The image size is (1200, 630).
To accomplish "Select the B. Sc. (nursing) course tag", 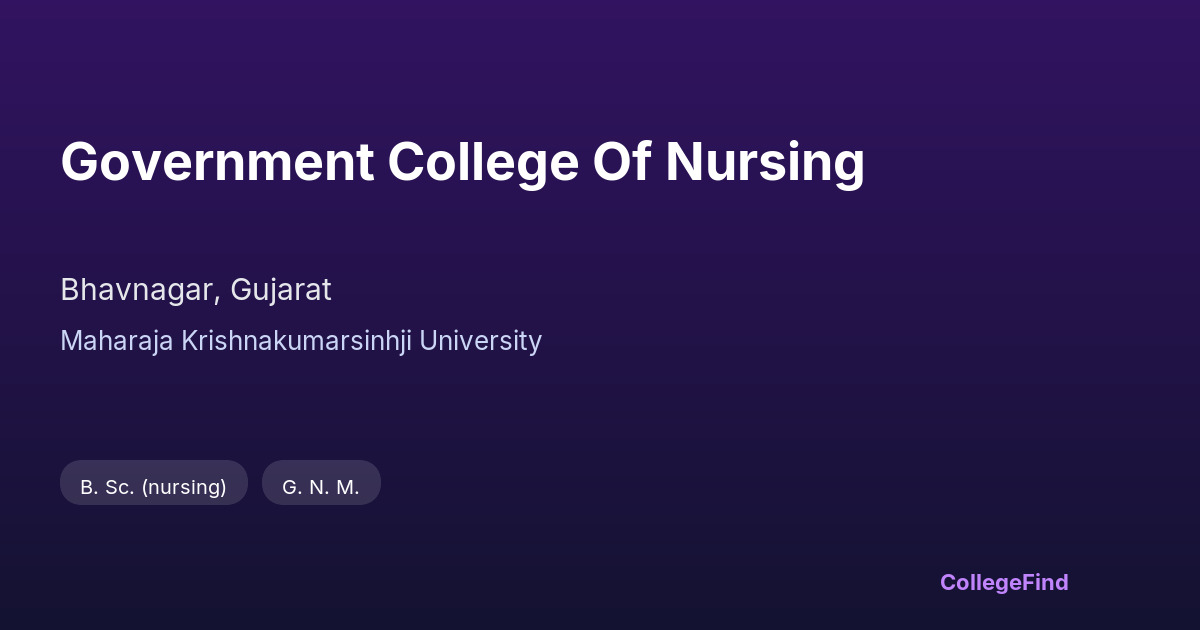I will click(154, 487).
